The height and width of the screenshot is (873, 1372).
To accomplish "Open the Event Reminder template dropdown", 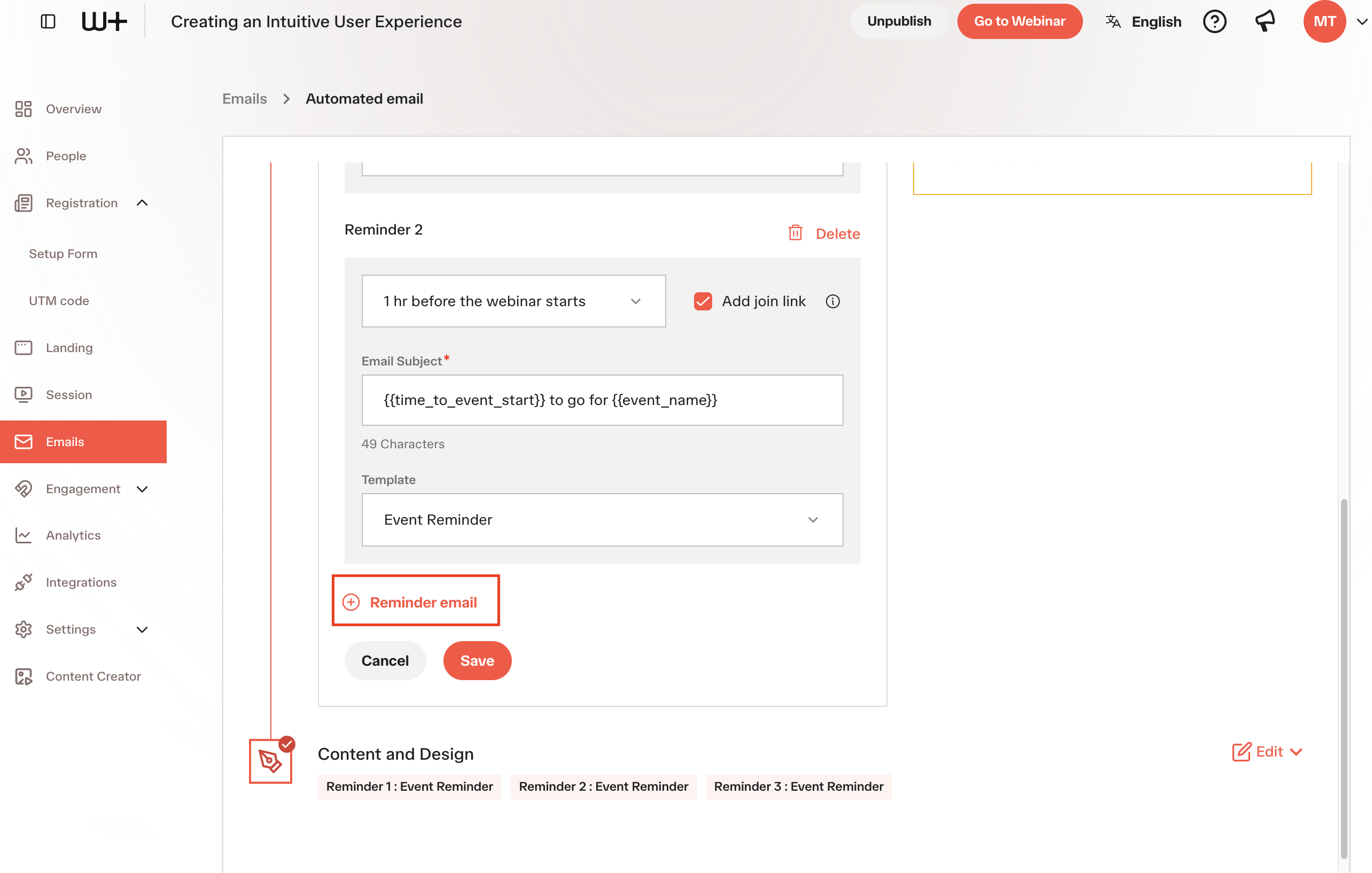I will (x=602, y=520).
